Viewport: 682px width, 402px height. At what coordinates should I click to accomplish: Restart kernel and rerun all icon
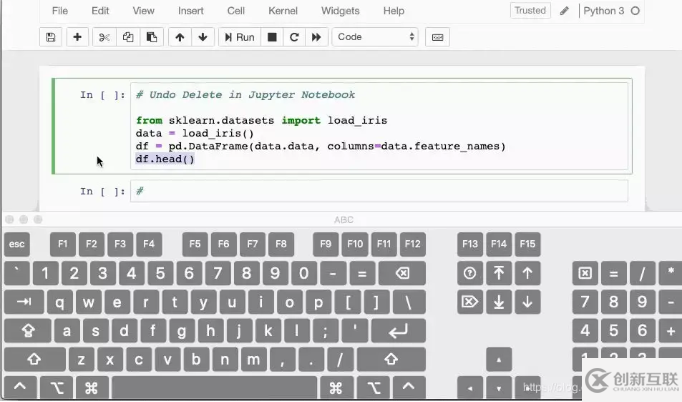(x=317, y=37)
